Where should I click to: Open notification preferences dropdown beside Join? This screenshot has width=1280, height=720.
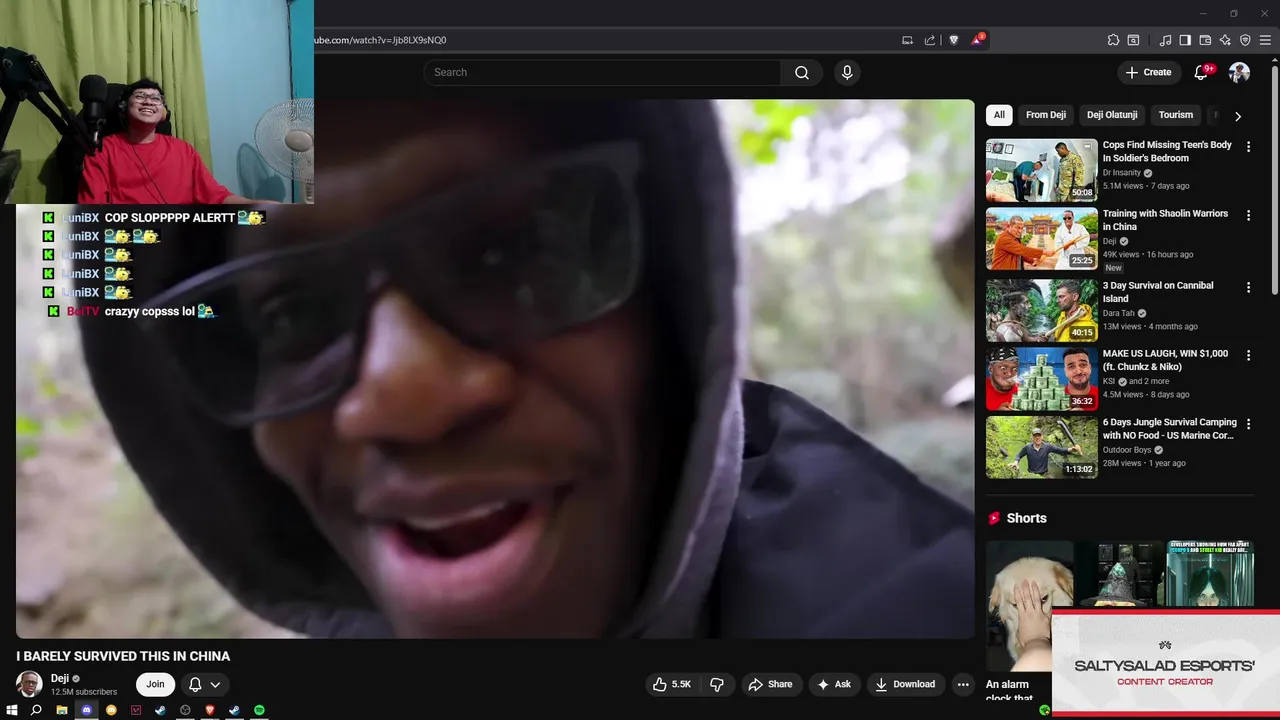(x=204, y=684)
